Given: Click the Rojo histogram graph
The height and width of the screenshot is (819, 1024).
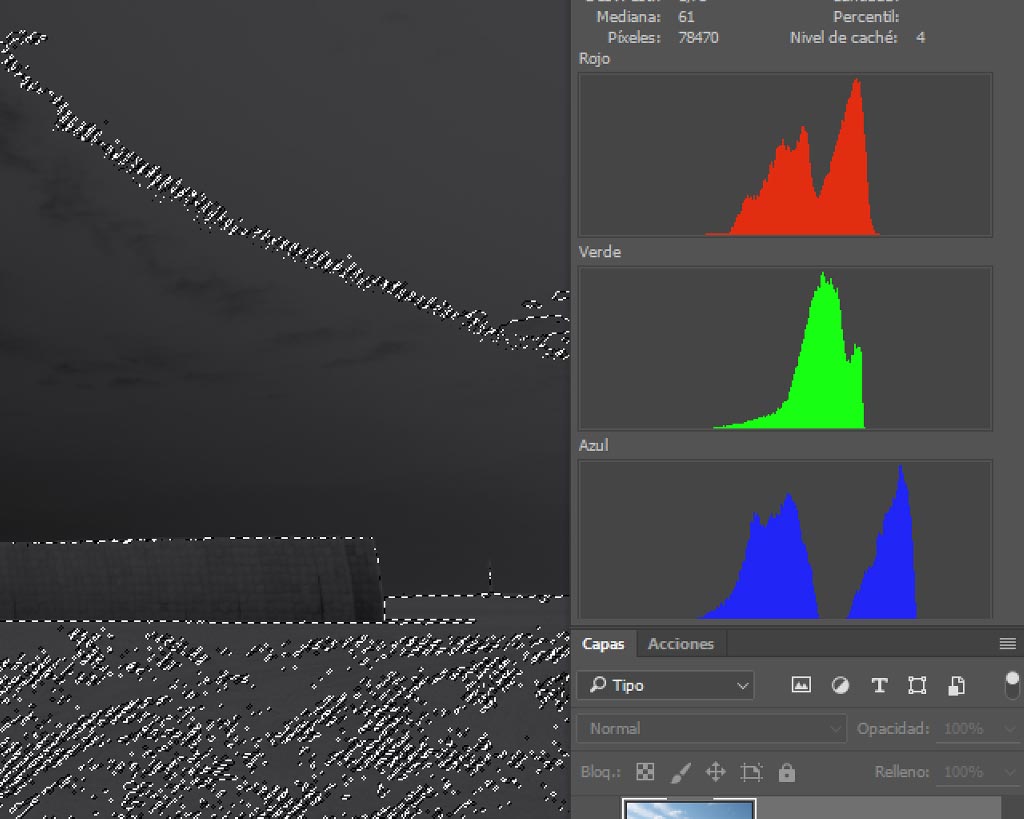Looking at the screenshot, I should 785,155.
